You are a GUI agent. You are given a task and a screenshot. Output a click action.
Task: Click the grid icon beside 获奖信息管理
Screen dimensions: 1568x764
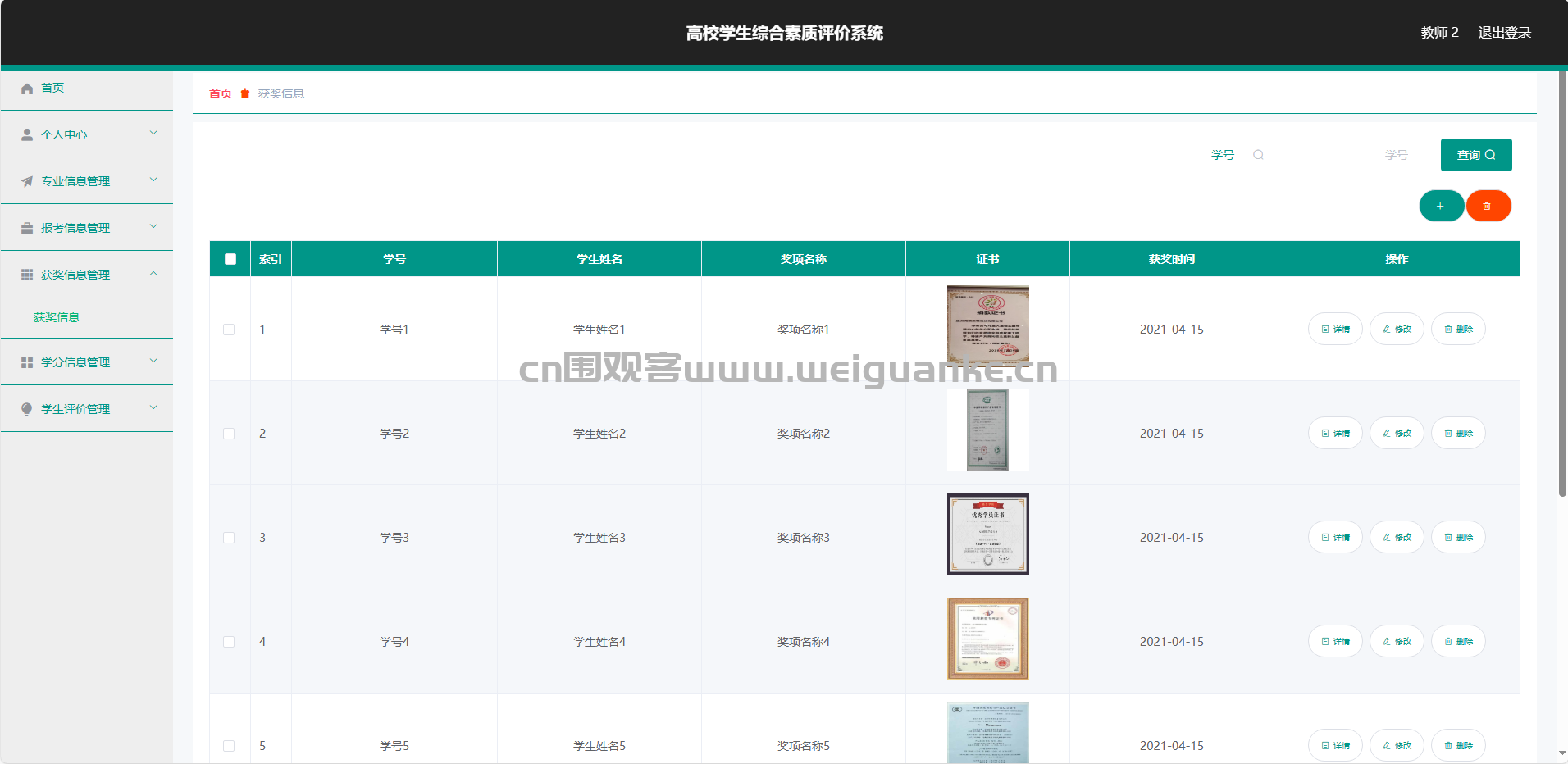27,275
